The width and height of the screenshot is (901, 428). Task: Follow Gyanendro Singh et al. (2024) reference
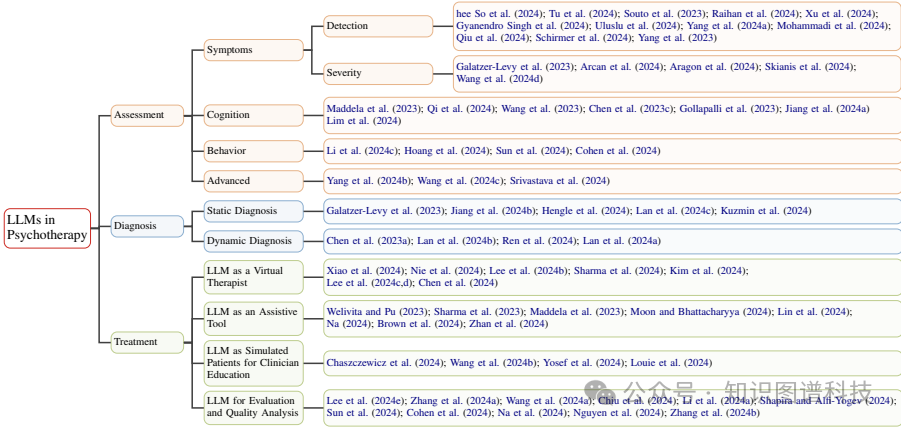[x=523, y=26]
